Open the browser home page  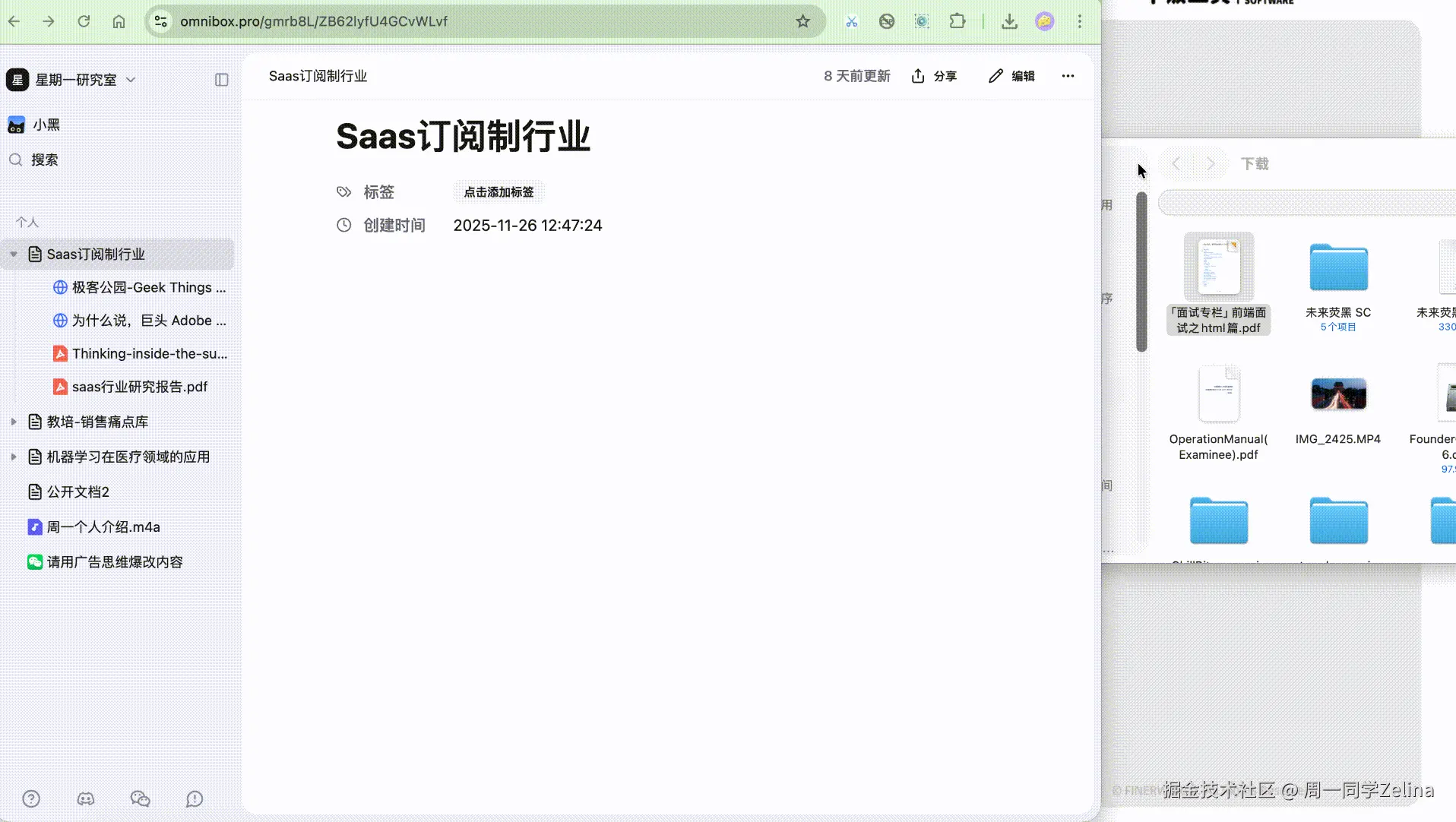pyautogui.click(x=119, y=21)
